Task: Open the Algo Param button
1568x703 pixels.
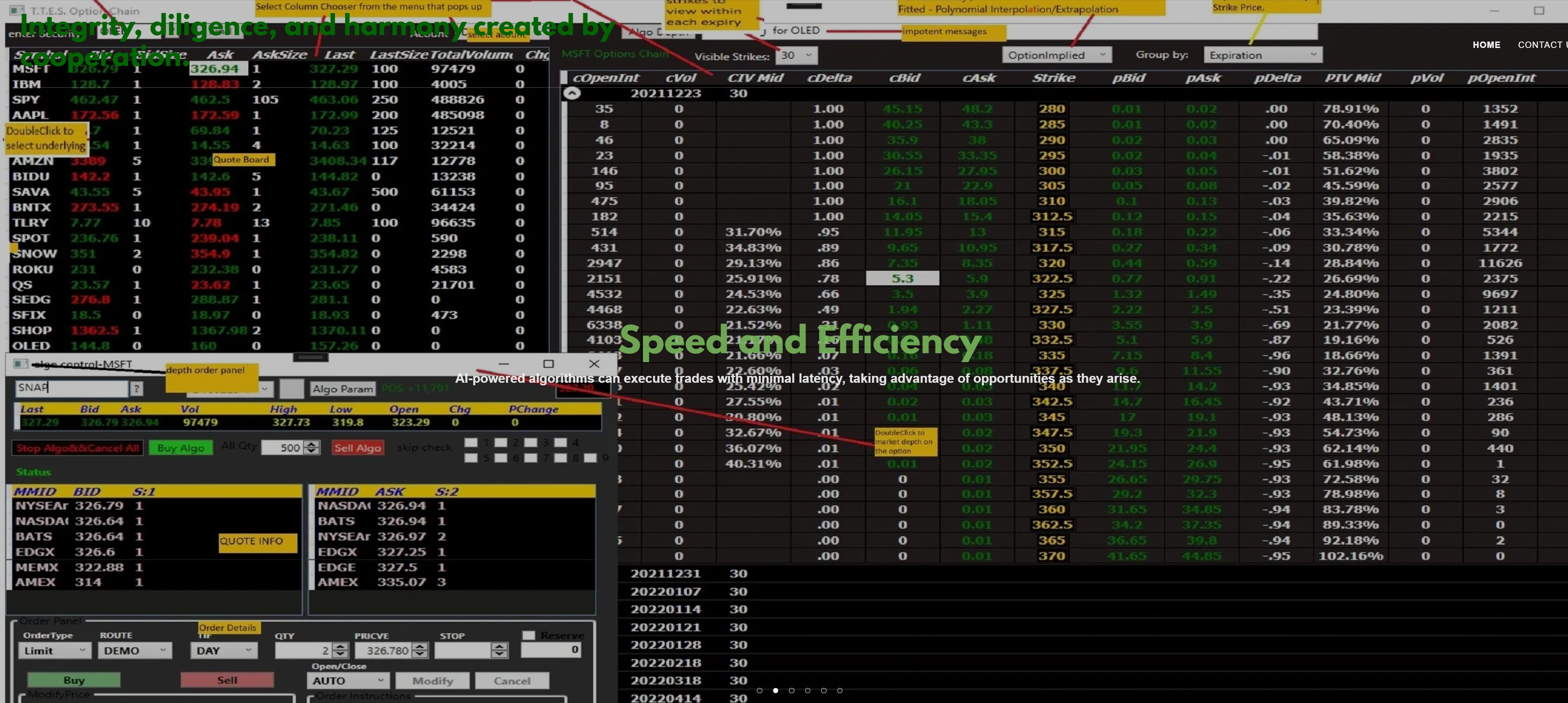Action: pyautogui.click(x=343, y=389)
